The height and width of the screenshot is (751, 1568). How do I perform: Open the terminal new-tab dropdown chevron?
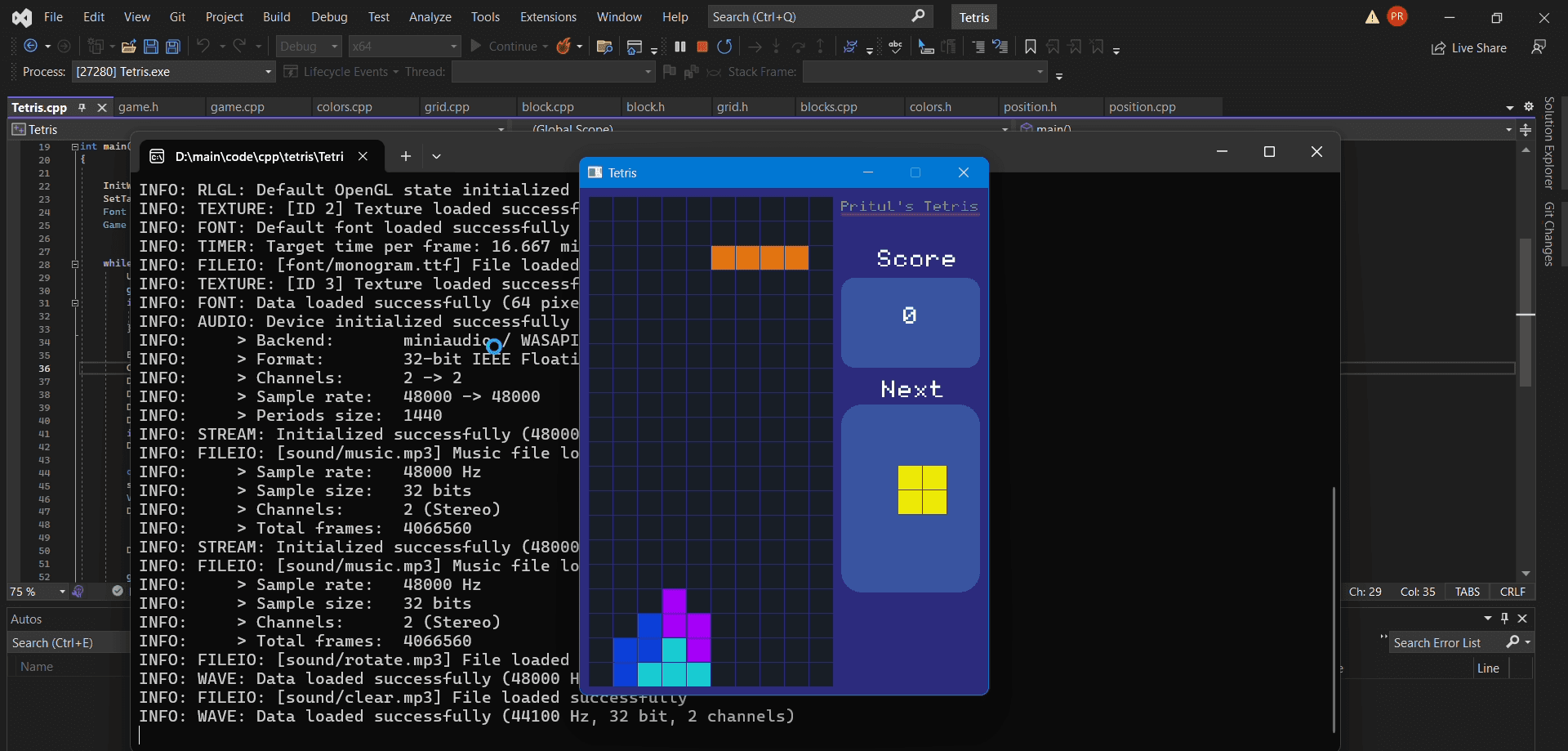(436, 156)
